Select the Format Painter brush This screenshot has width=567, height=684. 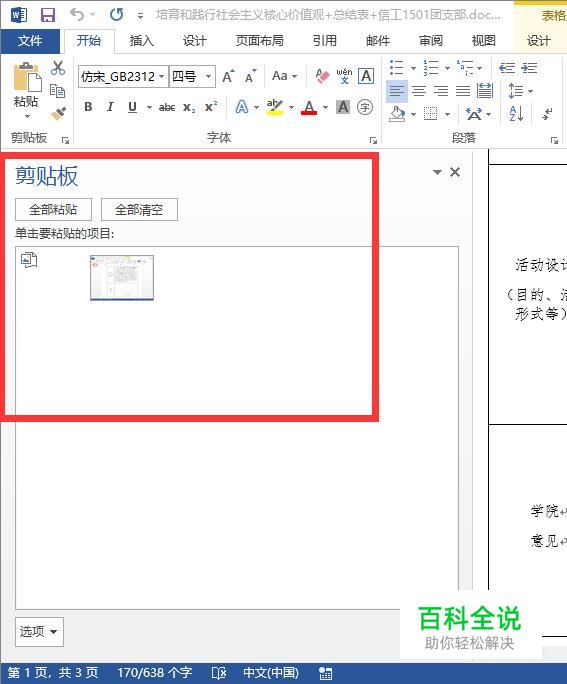pyautogui.click(x=58, y=114)
